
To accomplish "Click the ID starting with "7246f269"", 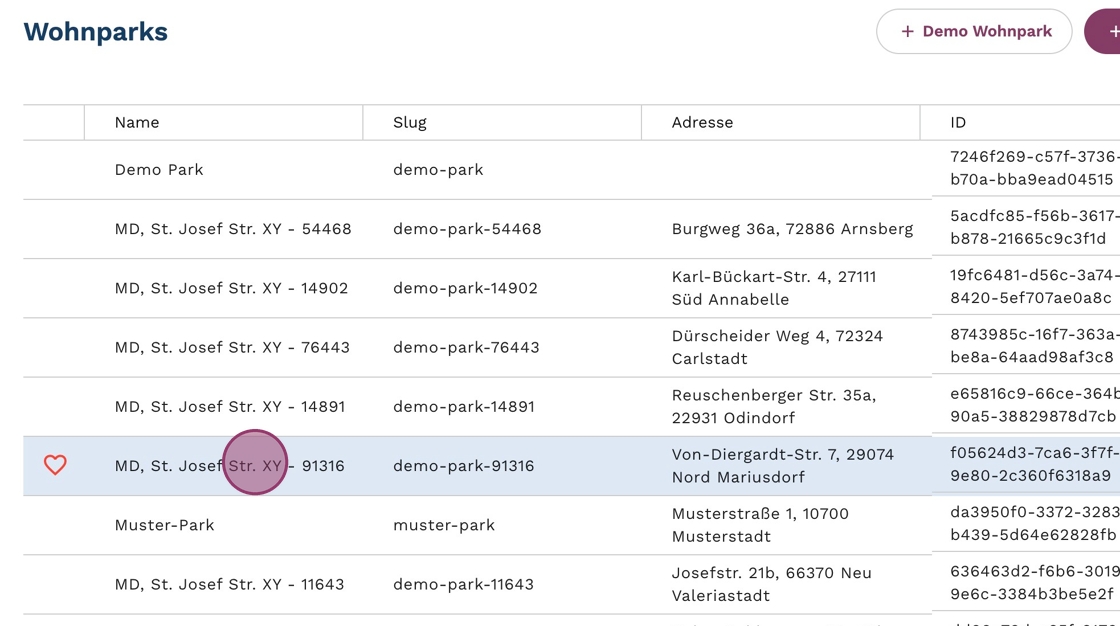I will [1035, 168].
